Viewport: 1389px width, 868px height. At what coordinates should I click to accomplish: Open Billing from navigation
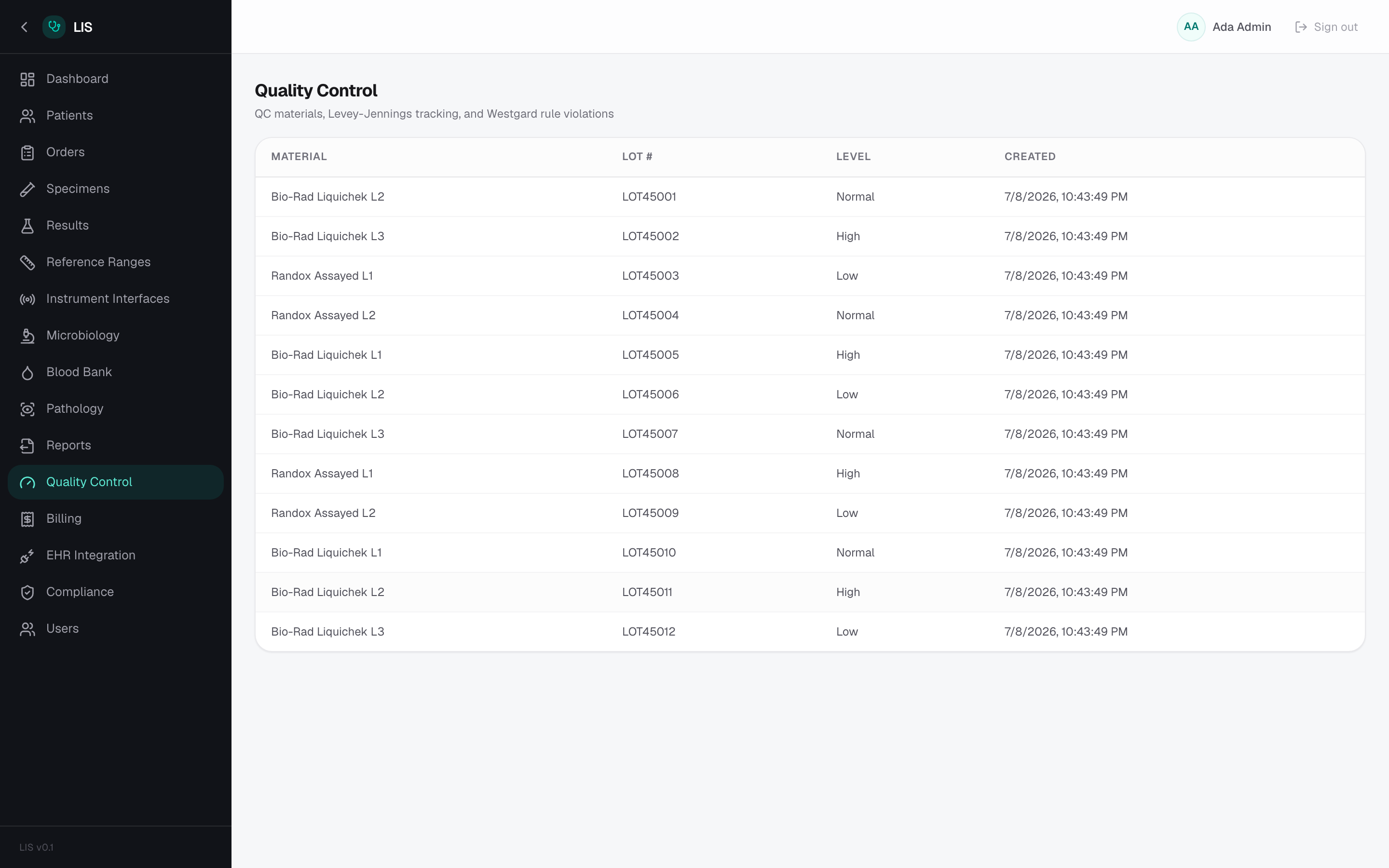tap(115, 519)
